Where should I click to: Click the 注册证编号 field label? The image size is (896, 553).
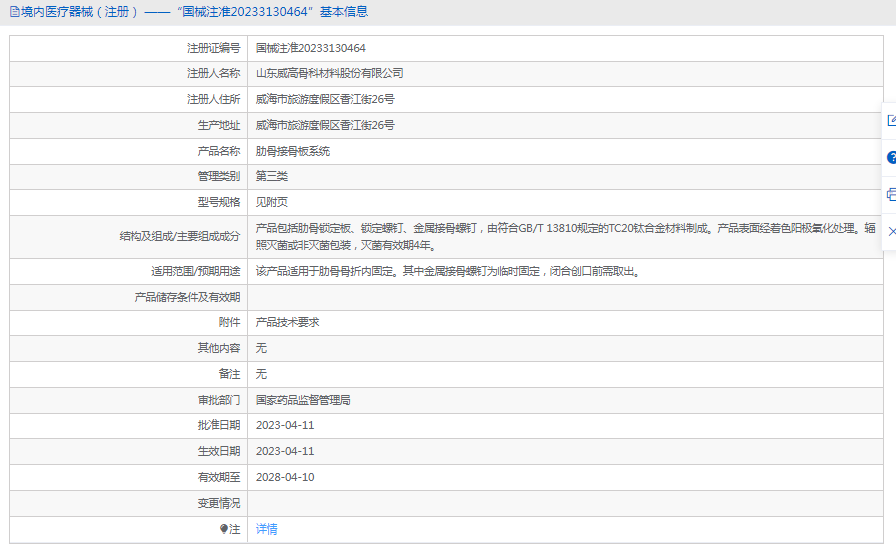(214, 48)
